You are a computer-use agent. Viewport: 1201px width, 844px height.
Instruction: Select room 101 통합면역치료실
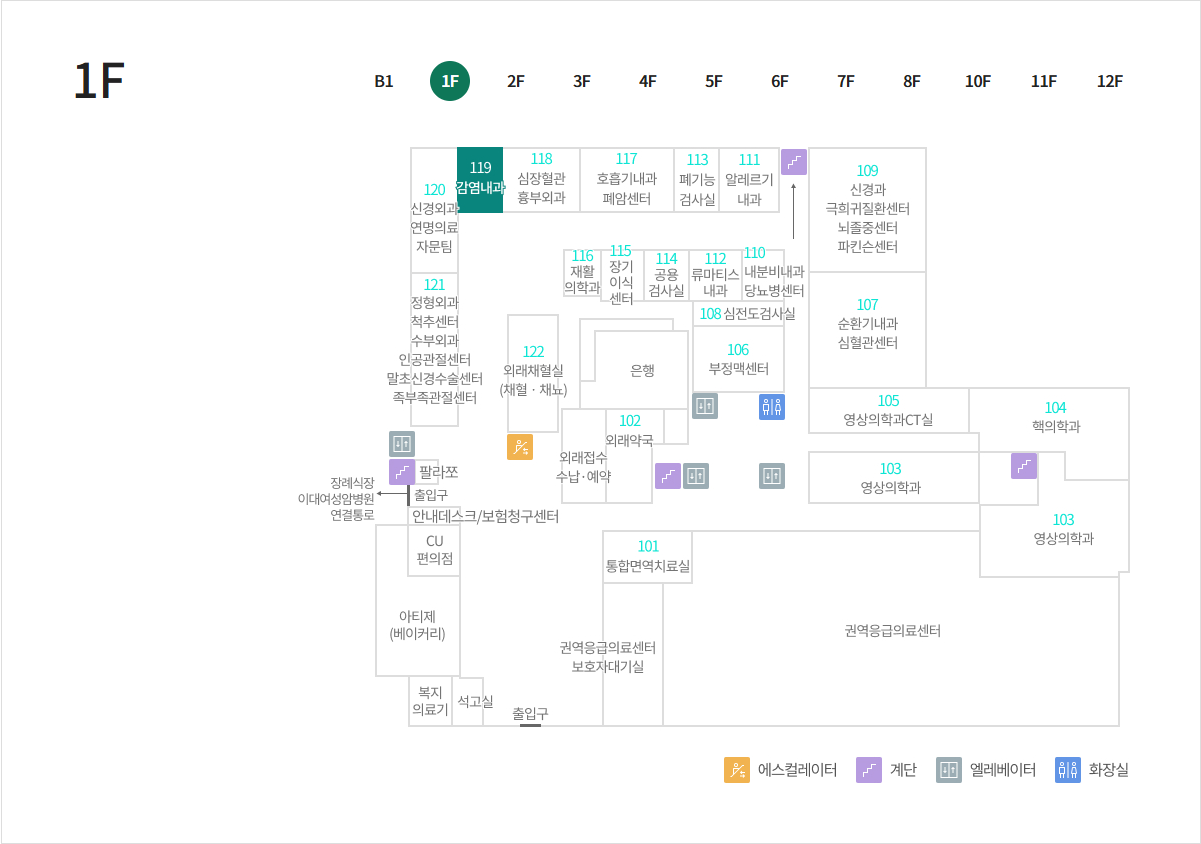(648, 556)
